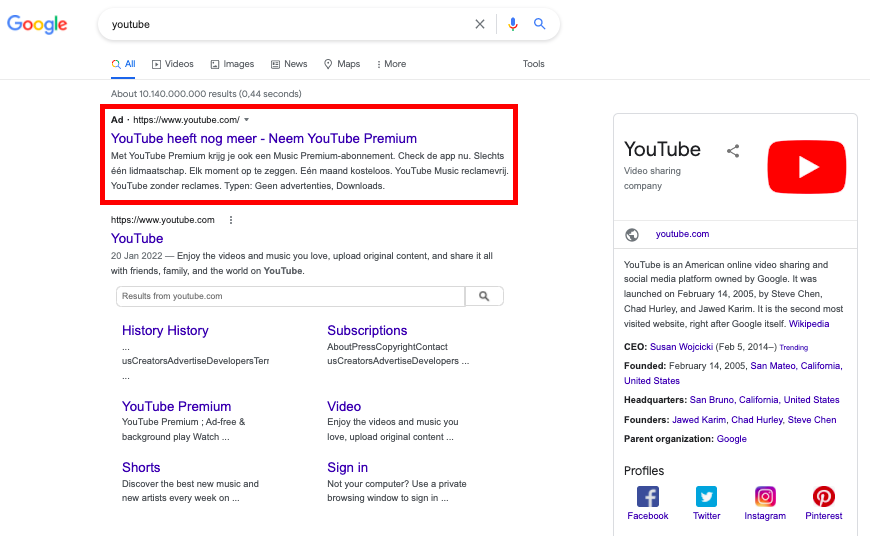Viewport: 870px width, 536px height.
Task: Open San Mateo, California founded link
Action: coord(796,366)
